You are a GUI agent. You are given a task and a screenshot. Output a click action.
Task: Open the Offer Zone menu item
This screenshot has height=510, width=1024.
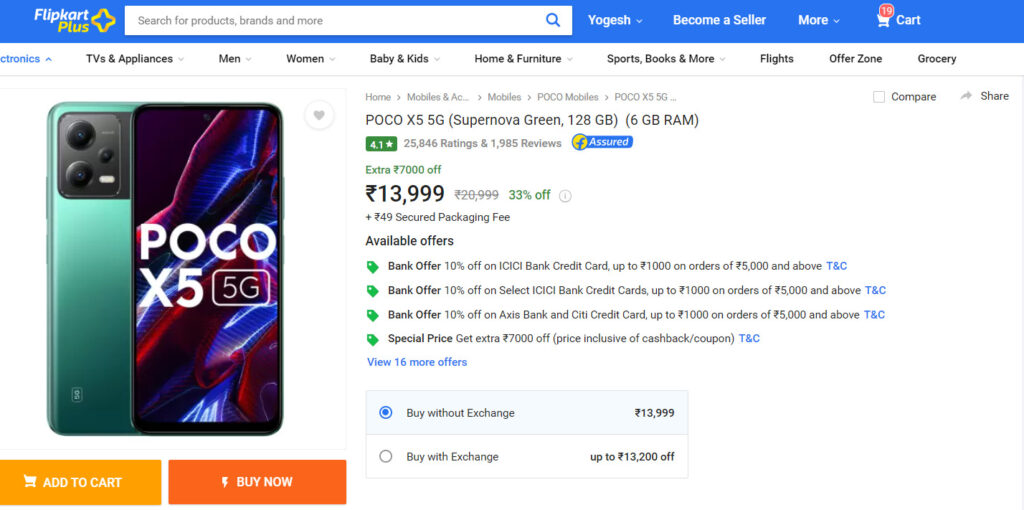(x=856, y=59)
